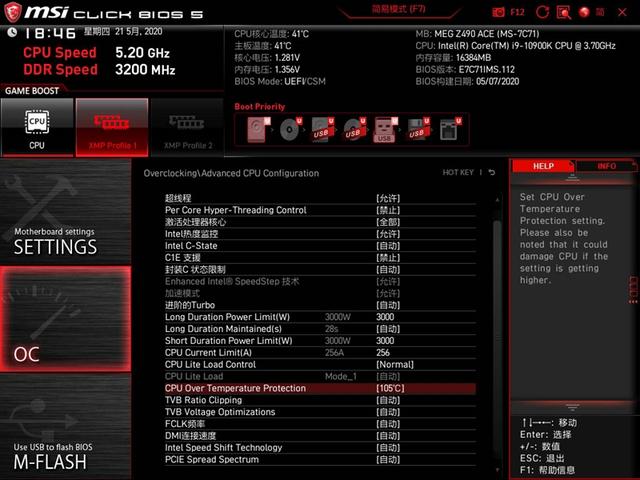Close BIOS with the X icon
The height and width of the screenshot is (480, 640).
(x=622, y=12)
